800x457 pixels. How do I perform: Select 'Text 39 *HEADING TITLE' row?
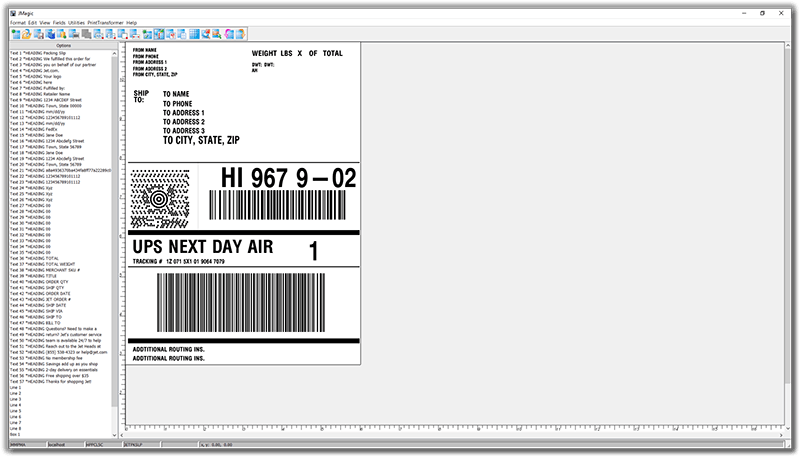pyautogui.click(x=60, y=276)
